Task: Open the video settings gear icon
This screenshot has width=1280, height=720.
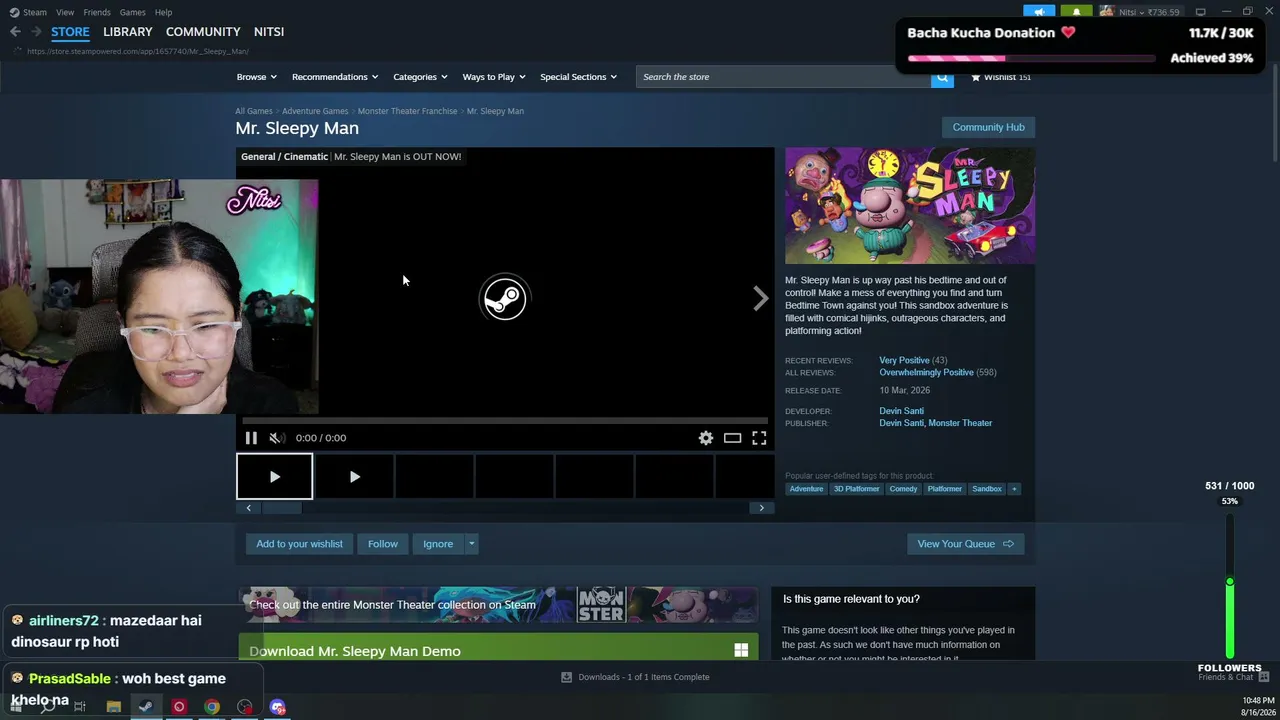Action: tap(706, 438)
